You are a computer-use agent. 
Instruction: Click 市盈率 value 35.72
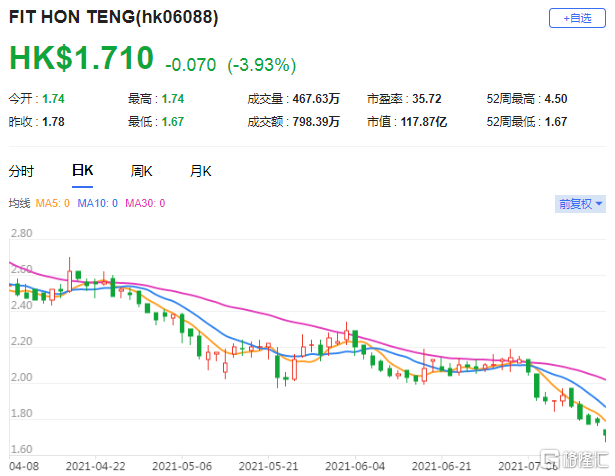(427, 99)
